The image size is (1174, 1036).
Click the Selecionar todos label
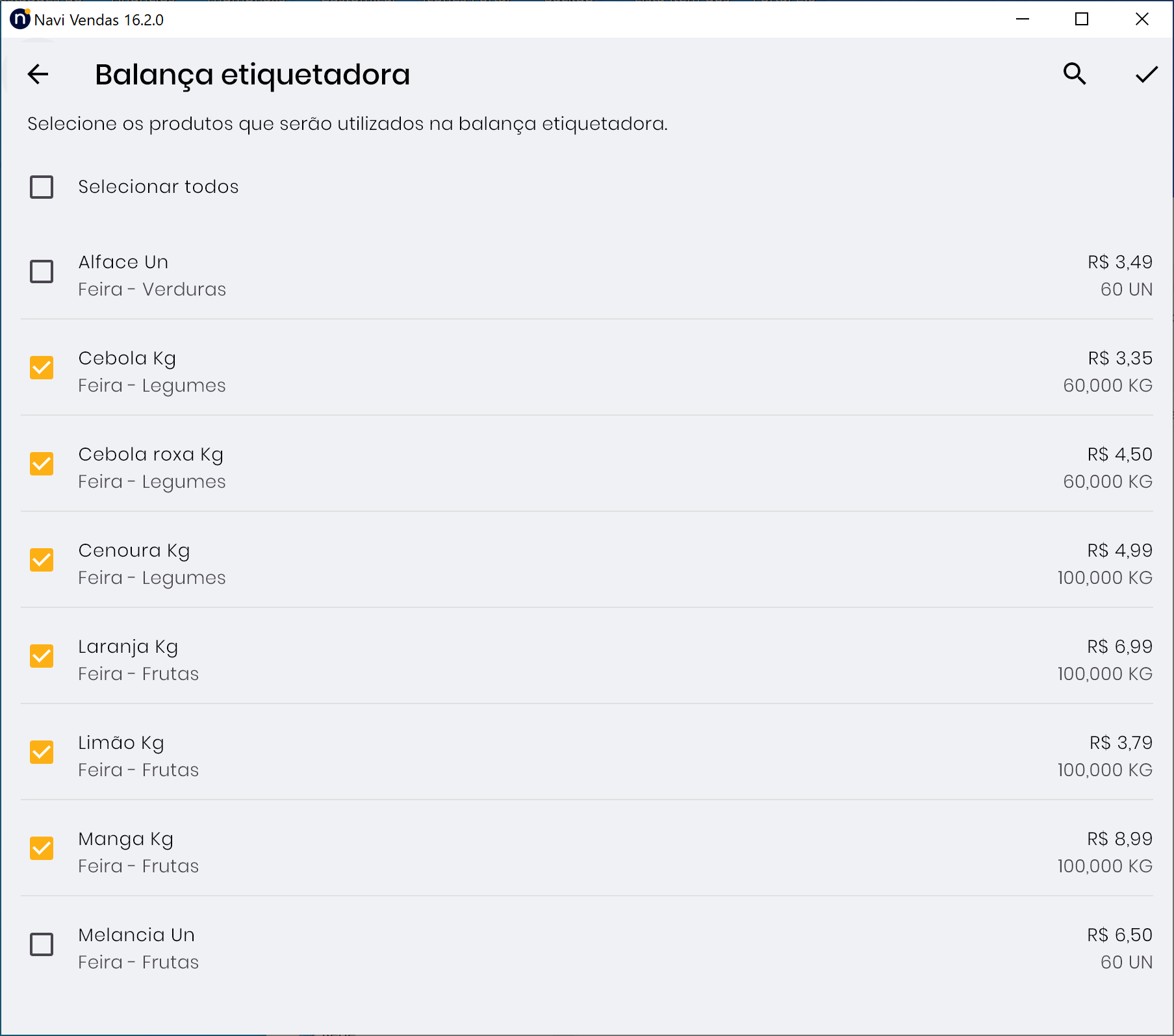point(159,187)
